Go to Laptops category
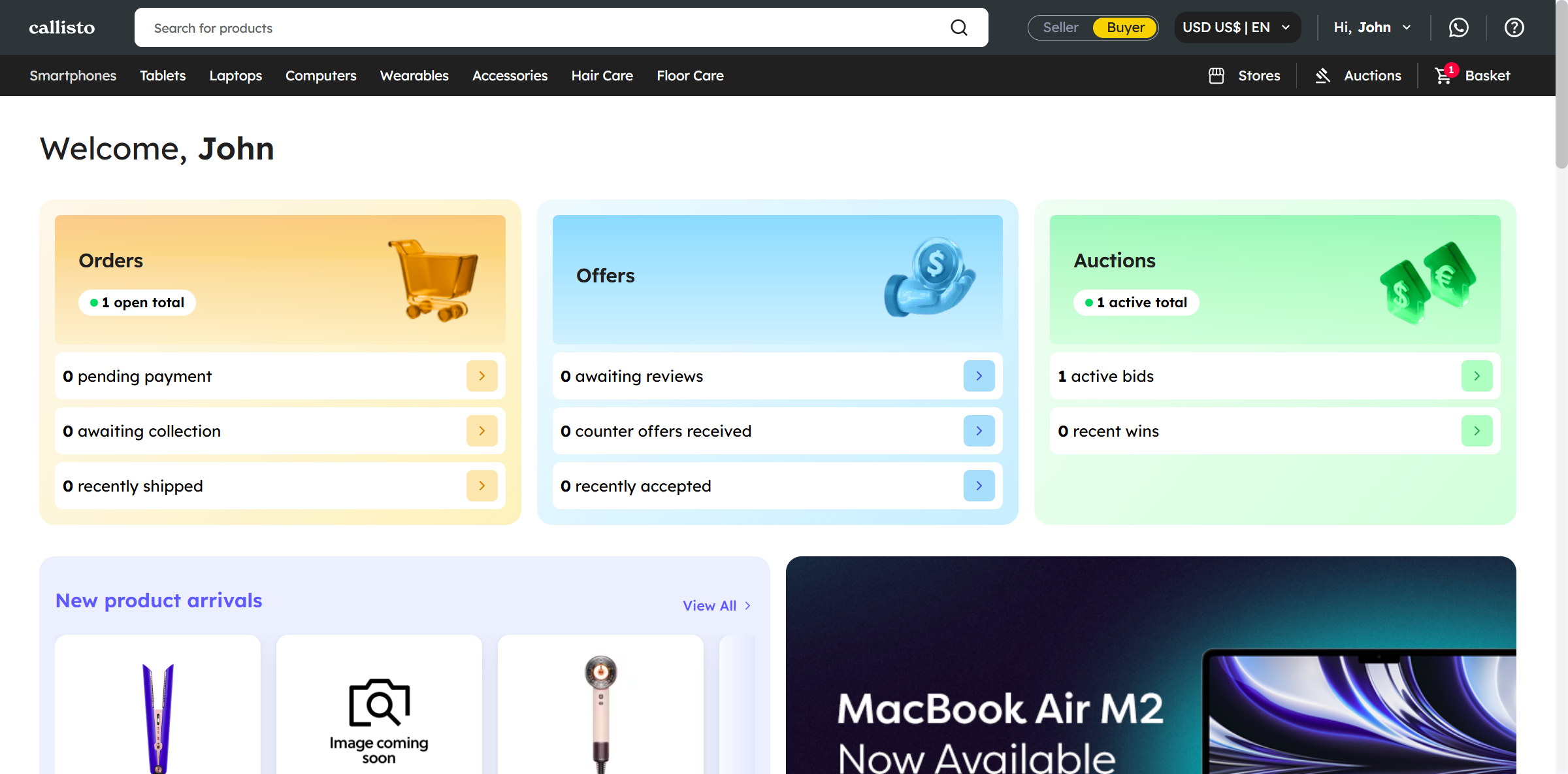This screenshot has height=774, width=1568. point(236,76)
